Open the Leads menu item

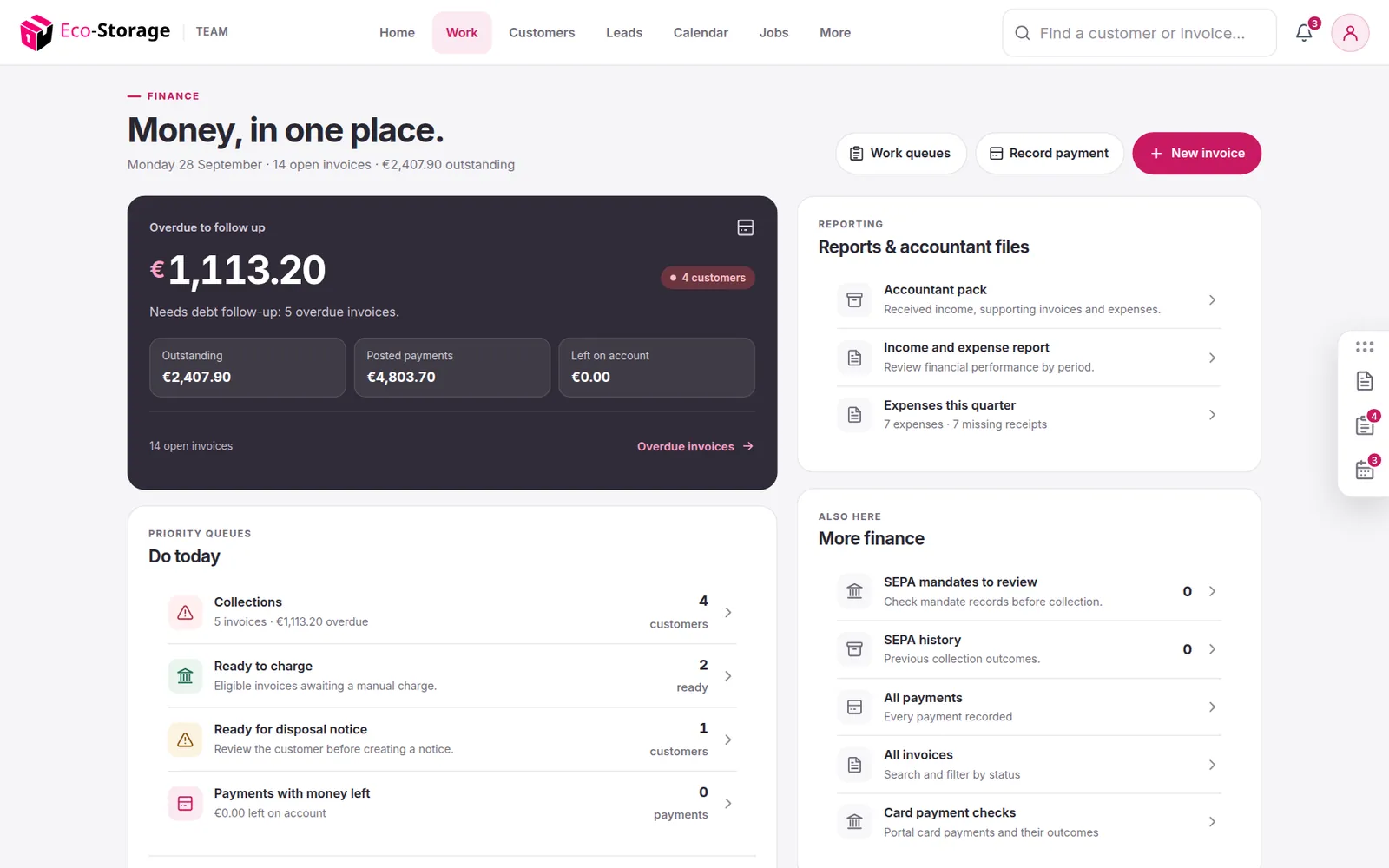624,33
